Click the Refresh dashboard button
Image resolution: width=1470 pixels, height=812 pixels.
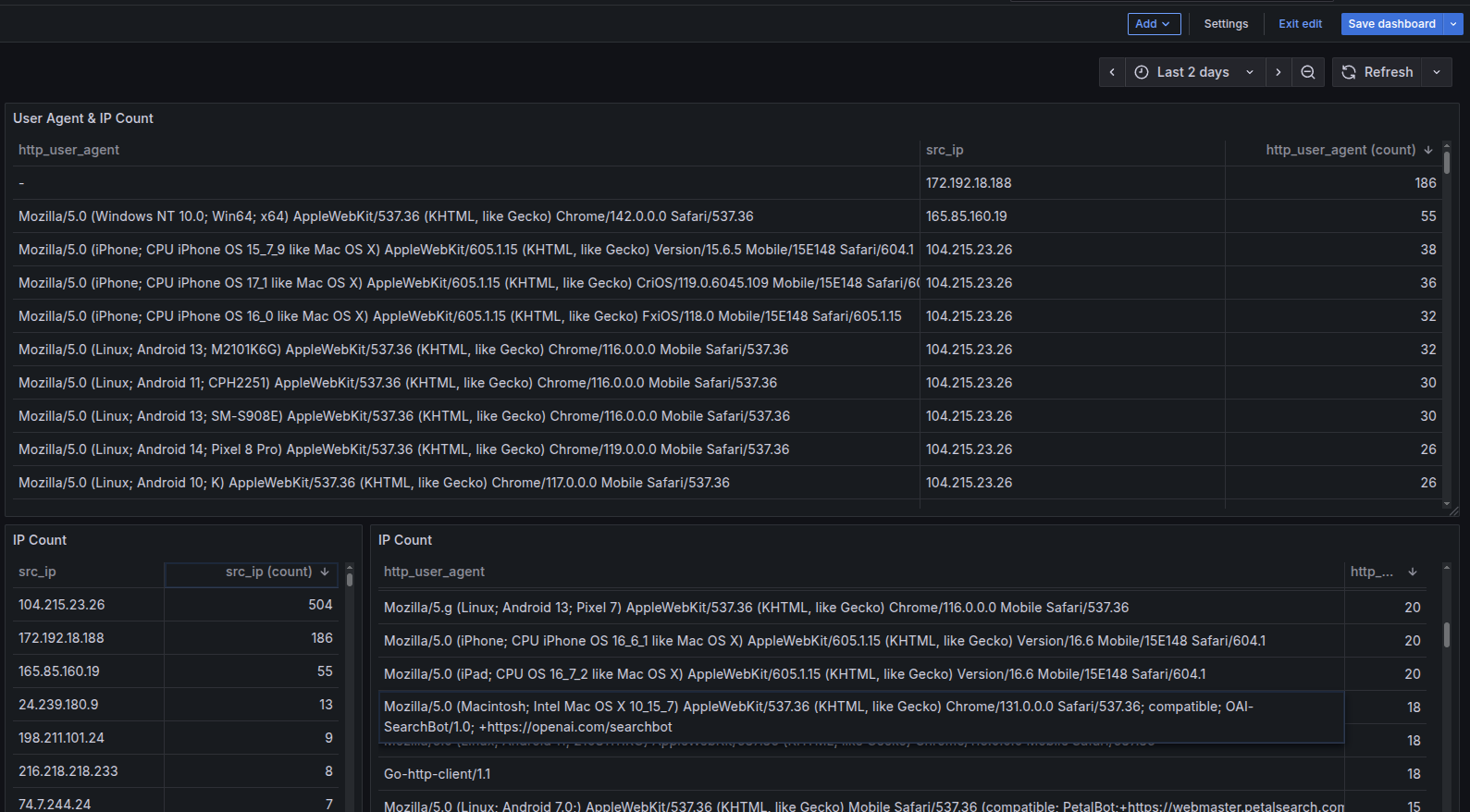(1377, 72)
